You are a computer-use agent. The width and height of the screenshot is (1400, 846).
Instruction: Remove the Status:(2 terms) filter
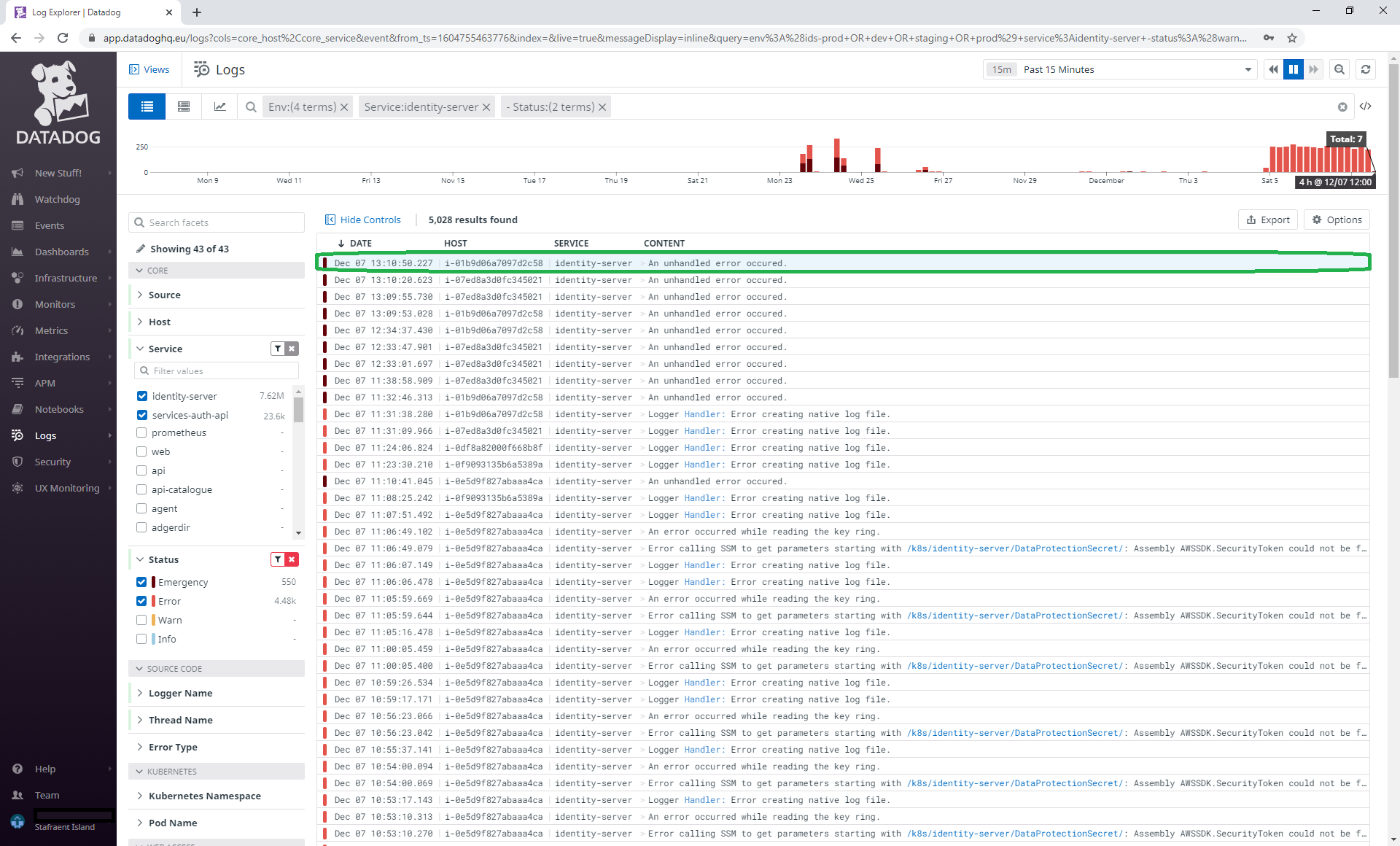click(x=602, y=107)
